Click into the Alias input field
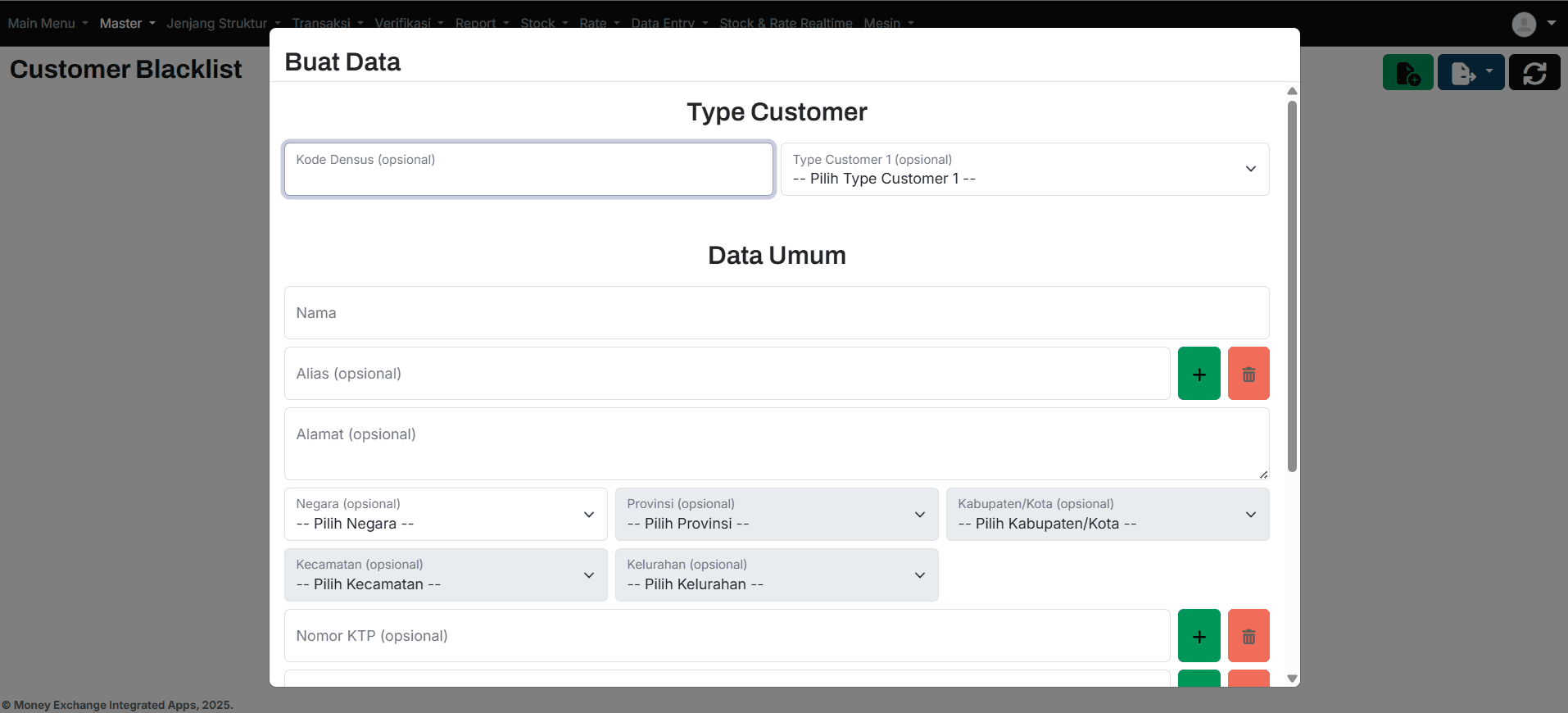The image size is (1568, 713). point(727,374)
